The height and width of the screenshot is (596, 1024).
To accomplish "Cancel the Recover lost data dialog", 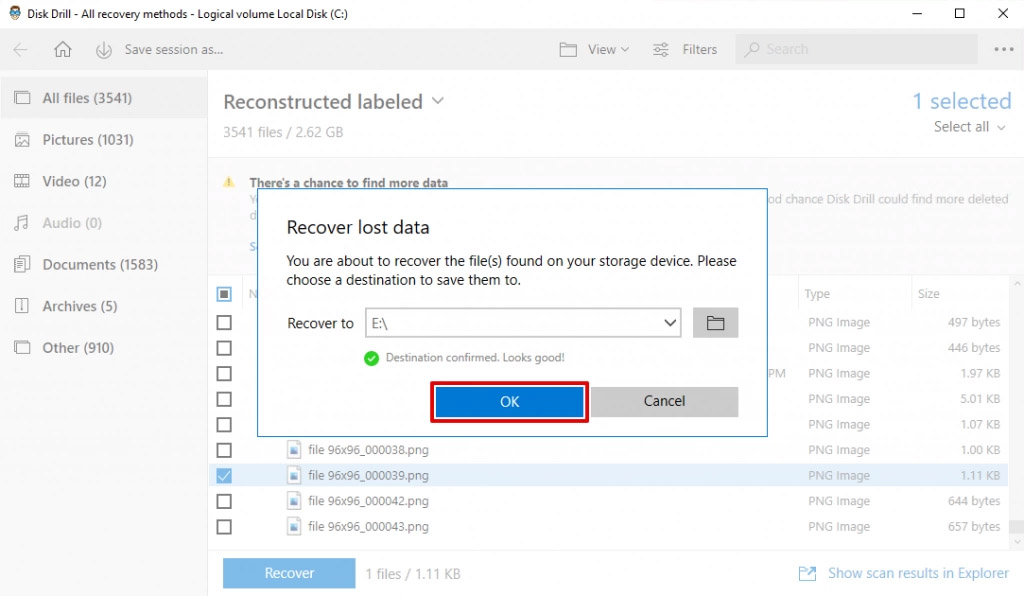I will click(664, 401).
